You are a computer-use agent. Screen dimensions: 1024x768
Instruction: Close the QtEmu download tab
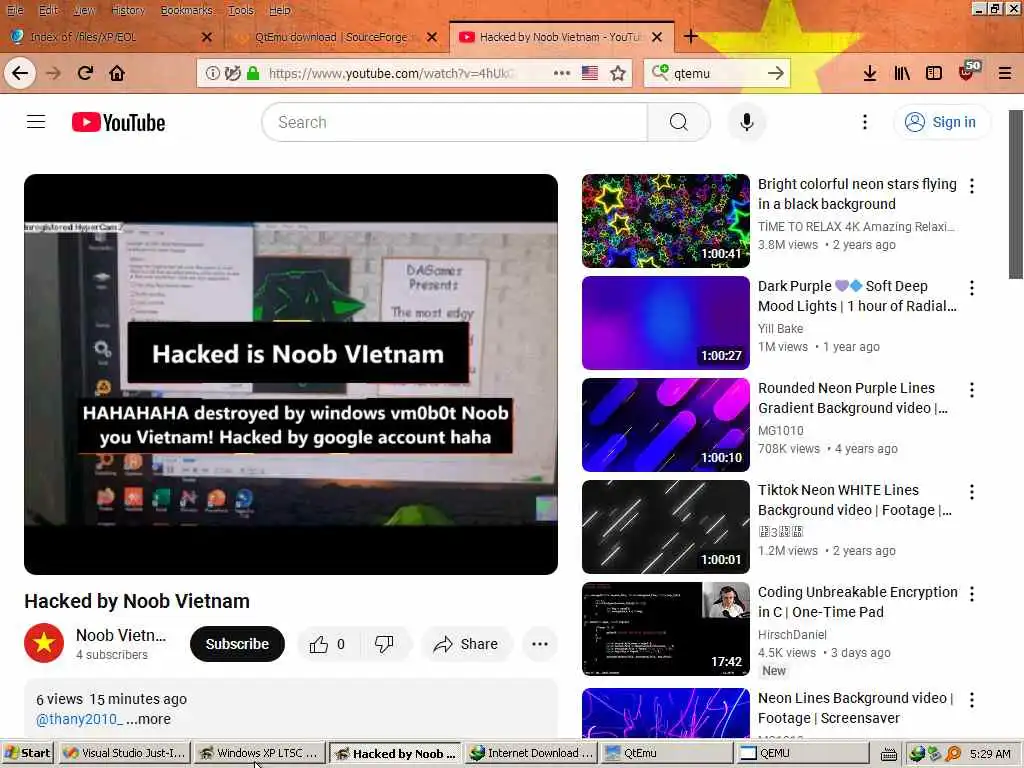coord(432,37)
